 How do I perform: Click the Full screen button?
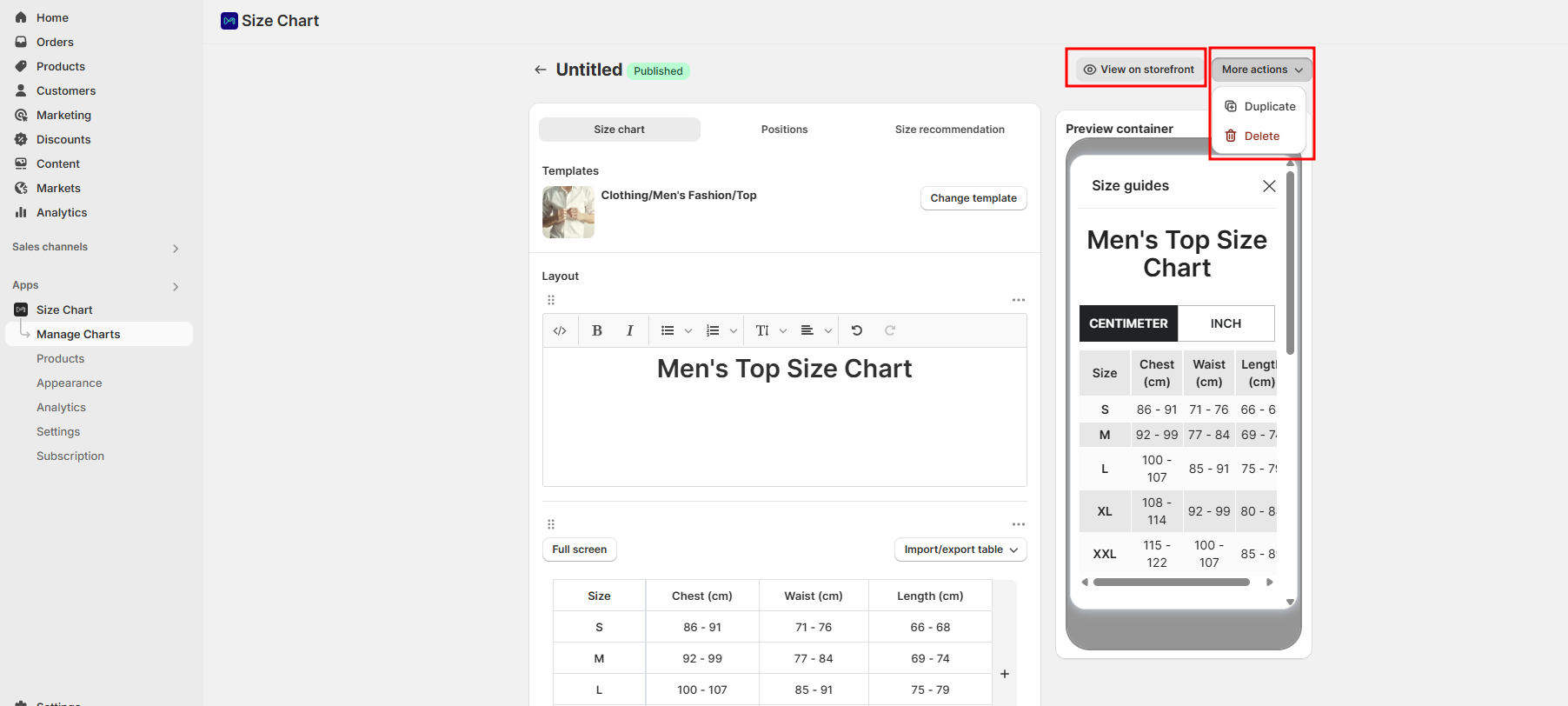pyautogui.click(x=580, y=549)
